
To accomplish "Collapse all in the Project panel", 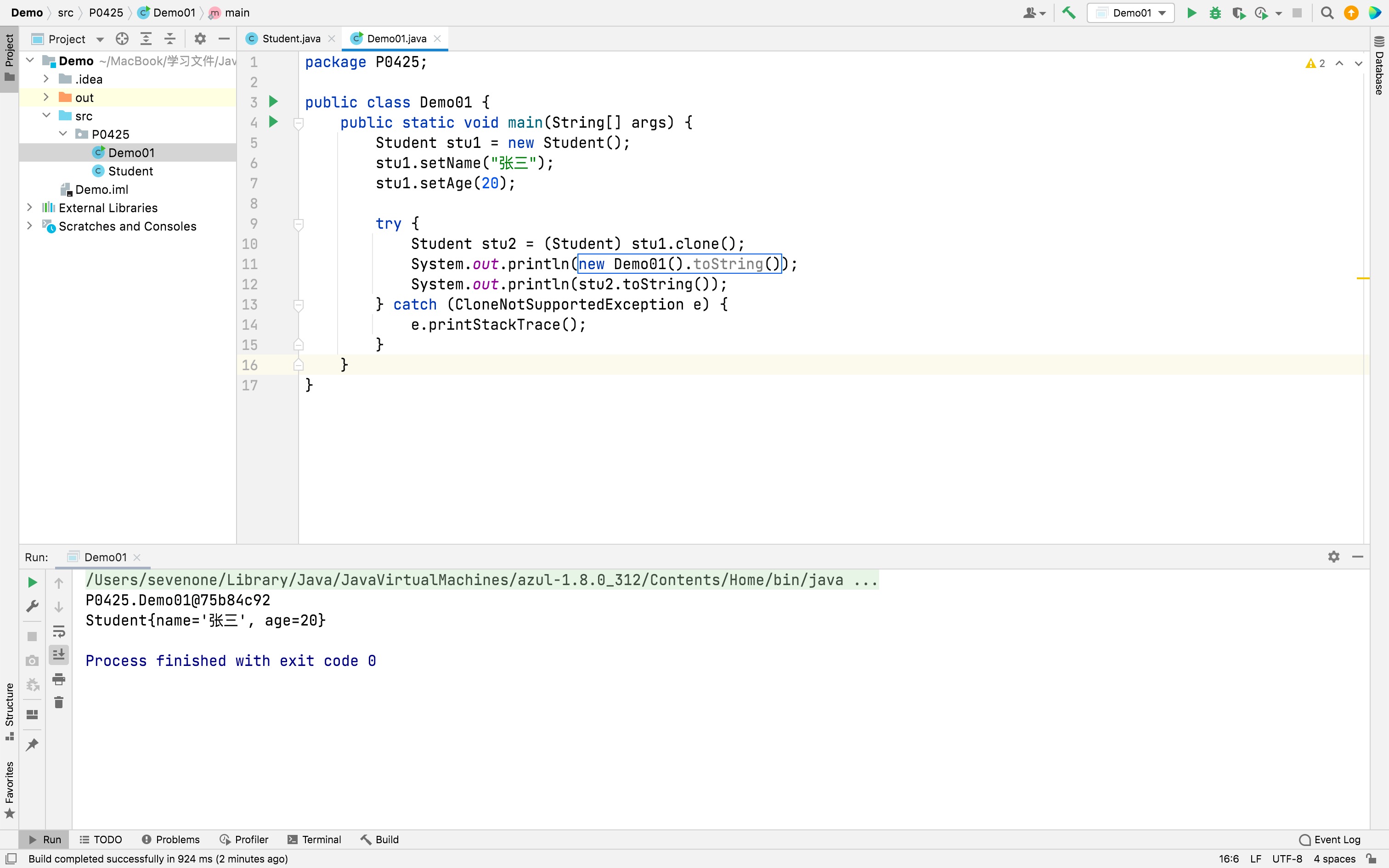I will click(170, 39).
